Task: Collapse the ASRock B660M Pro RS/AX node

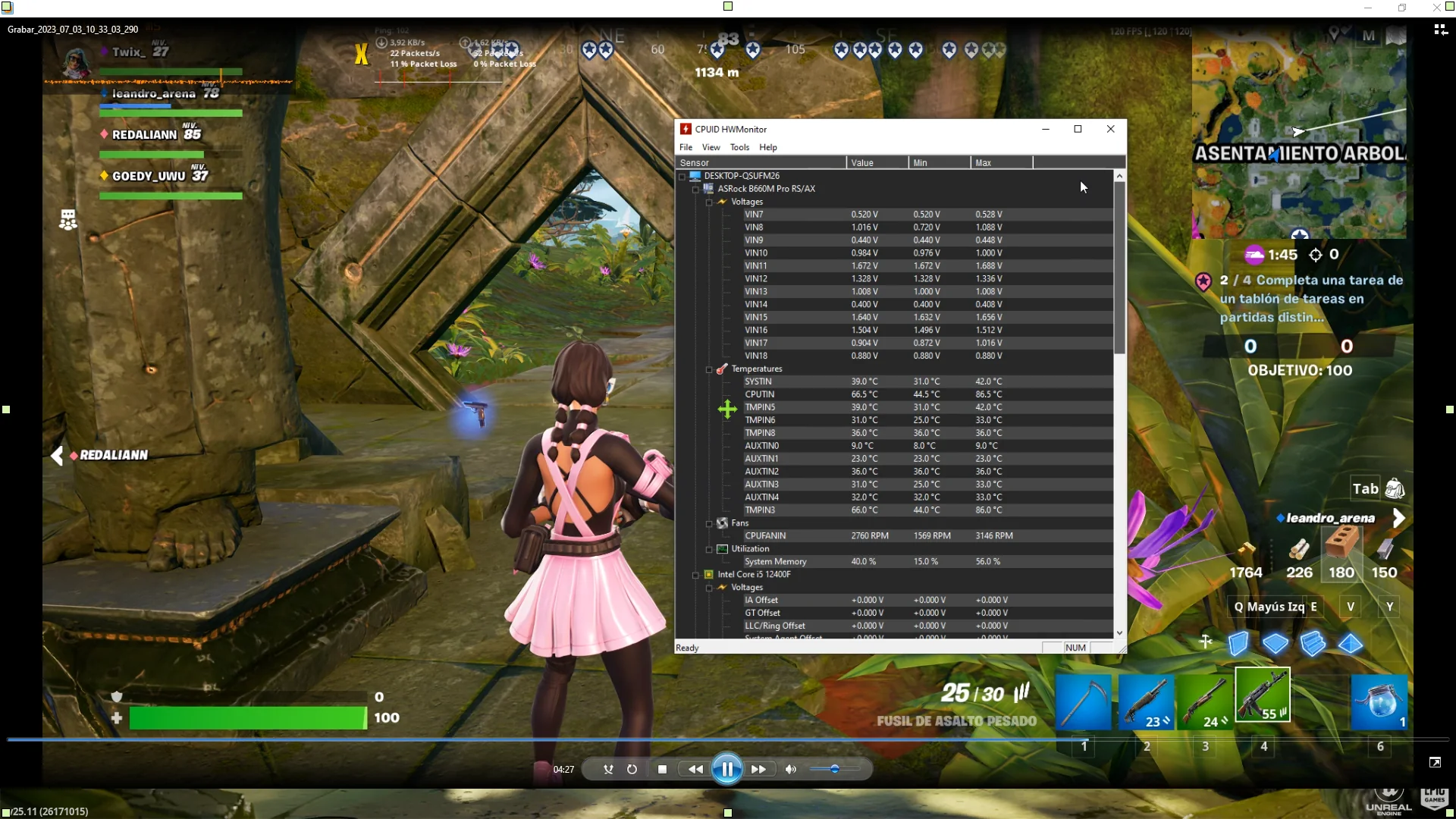Action: 695,189
